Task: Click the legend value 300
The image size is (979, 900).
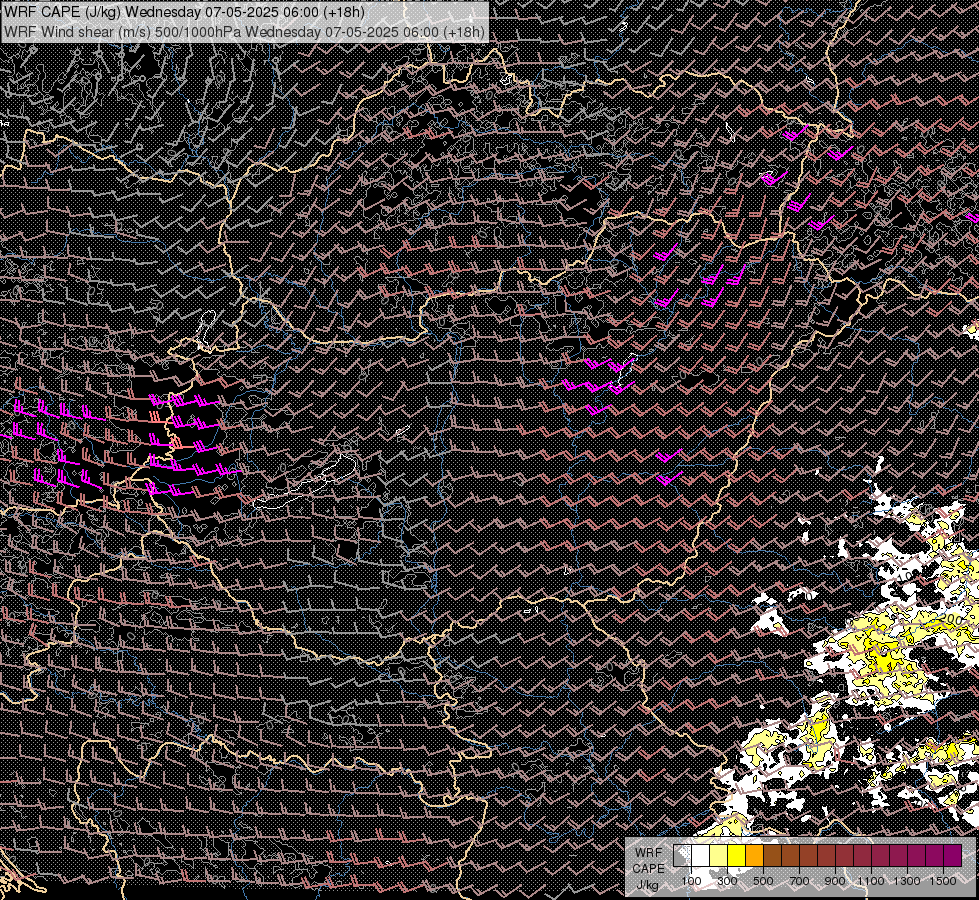Action: (x=727, y=881)
